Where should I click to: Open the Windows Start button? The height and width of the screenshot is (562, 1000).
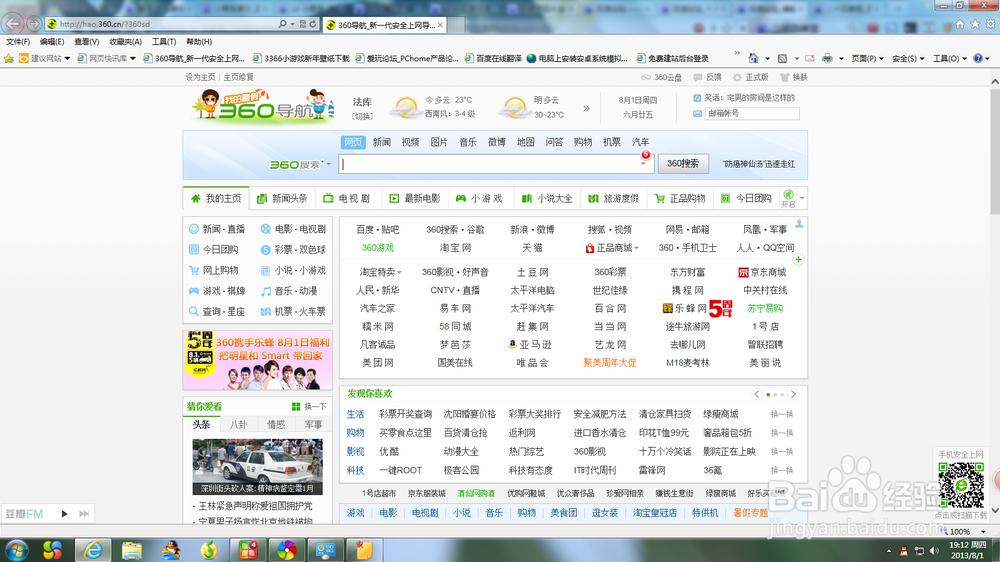tap(16, 550)
